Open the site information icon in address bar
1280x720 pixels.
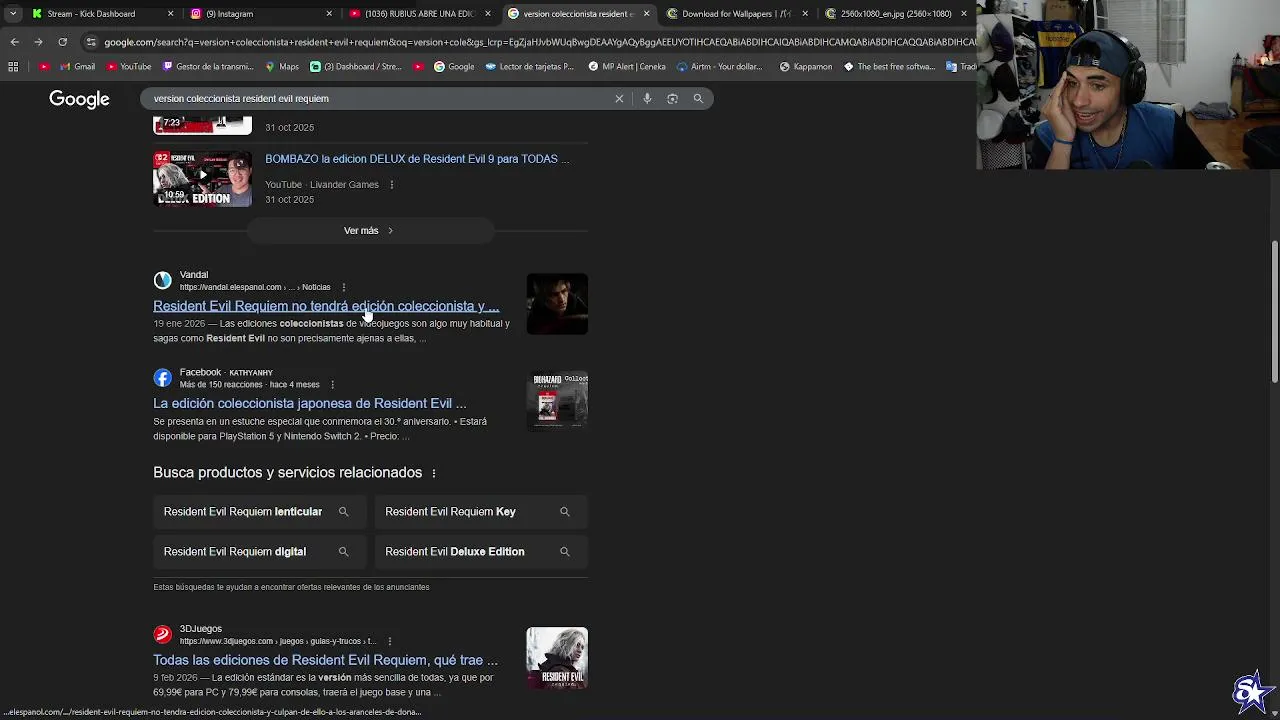coord(91,42)
